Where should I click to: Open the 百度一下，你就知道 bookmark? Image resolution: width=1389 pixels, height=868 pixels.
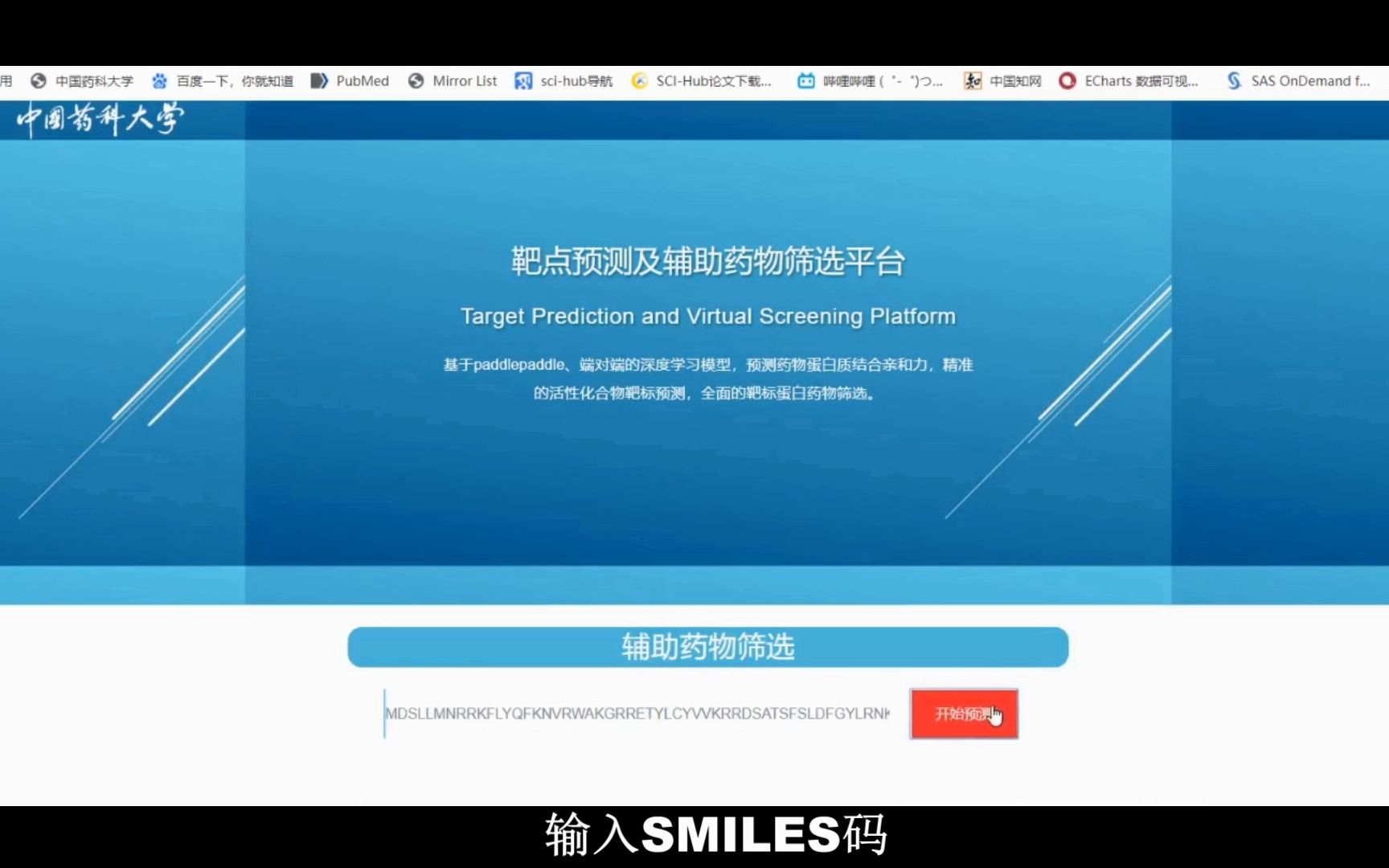pos(223,81)
